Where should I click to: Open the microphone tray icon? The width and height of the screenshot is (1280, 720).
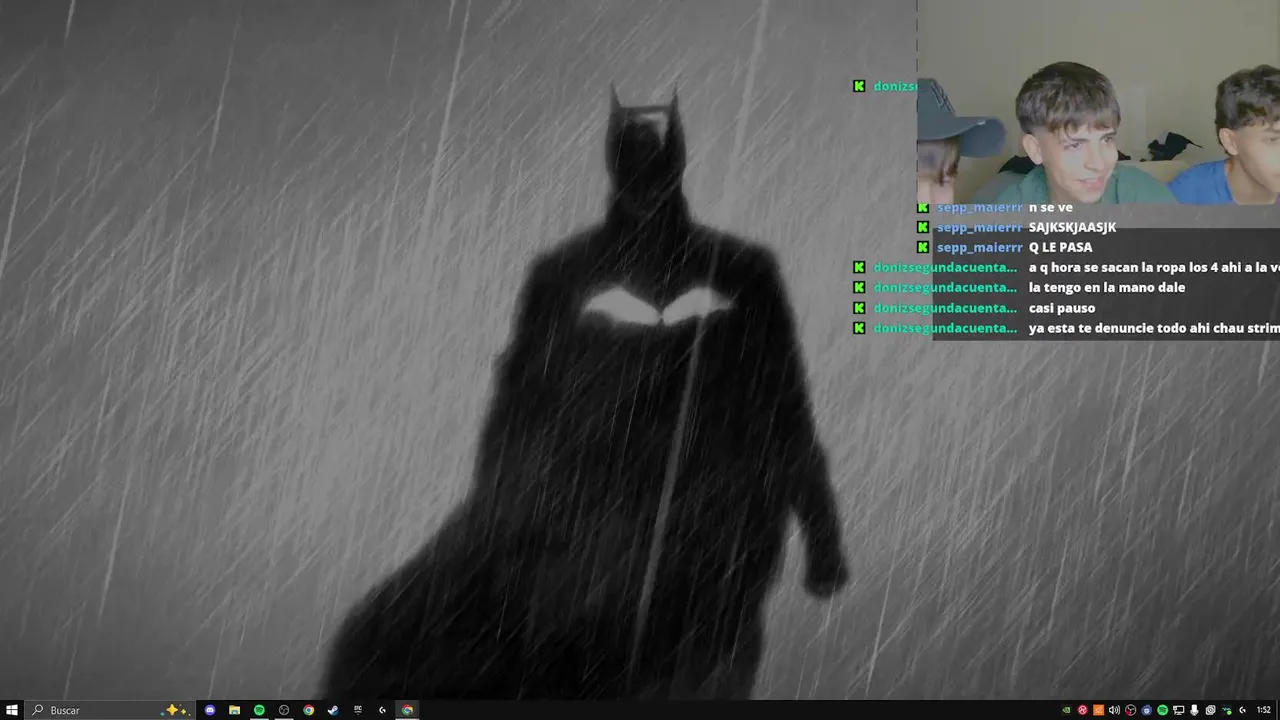(1194, 710)
